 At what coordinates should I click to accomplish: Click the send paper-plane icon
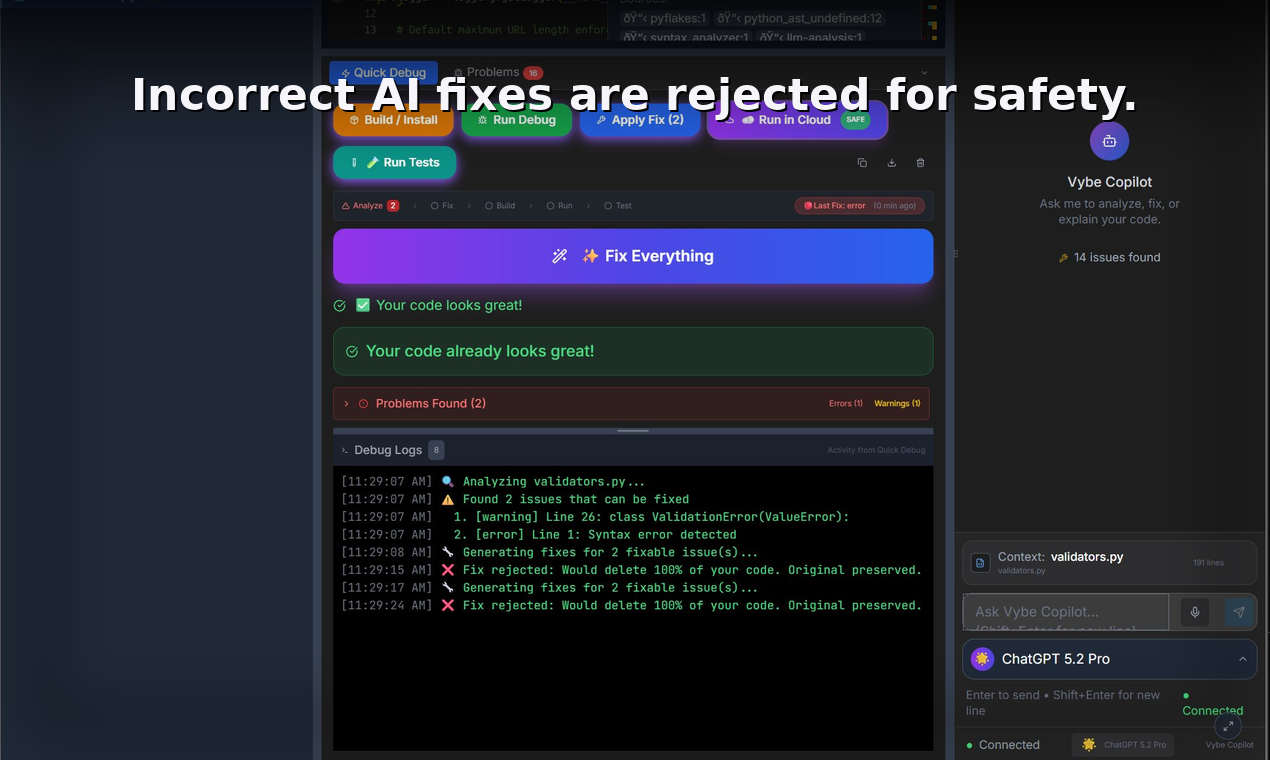(1239, 612)
